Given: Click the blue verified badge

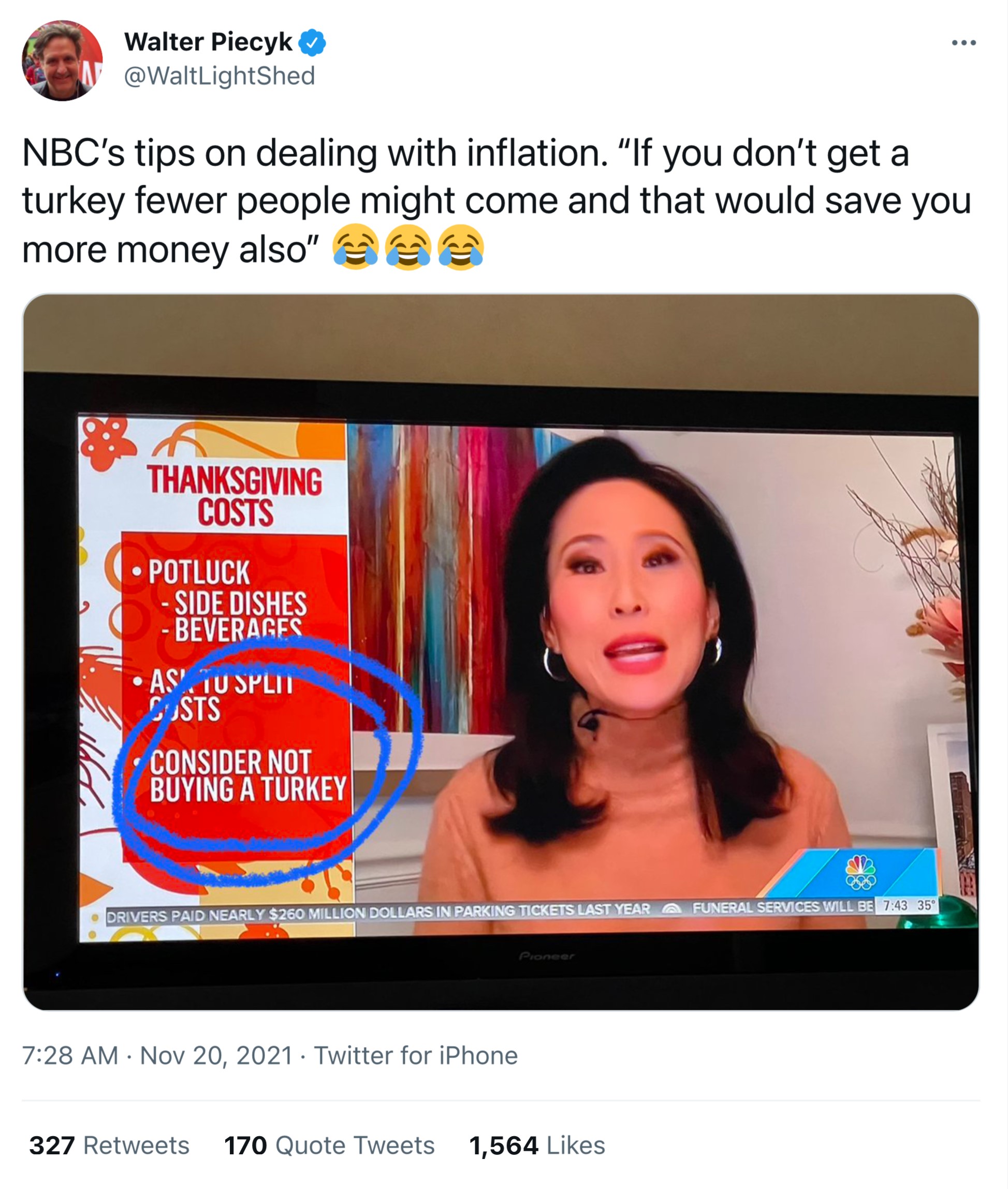Looking at the screenshot, I should click(x=312, y=43).
